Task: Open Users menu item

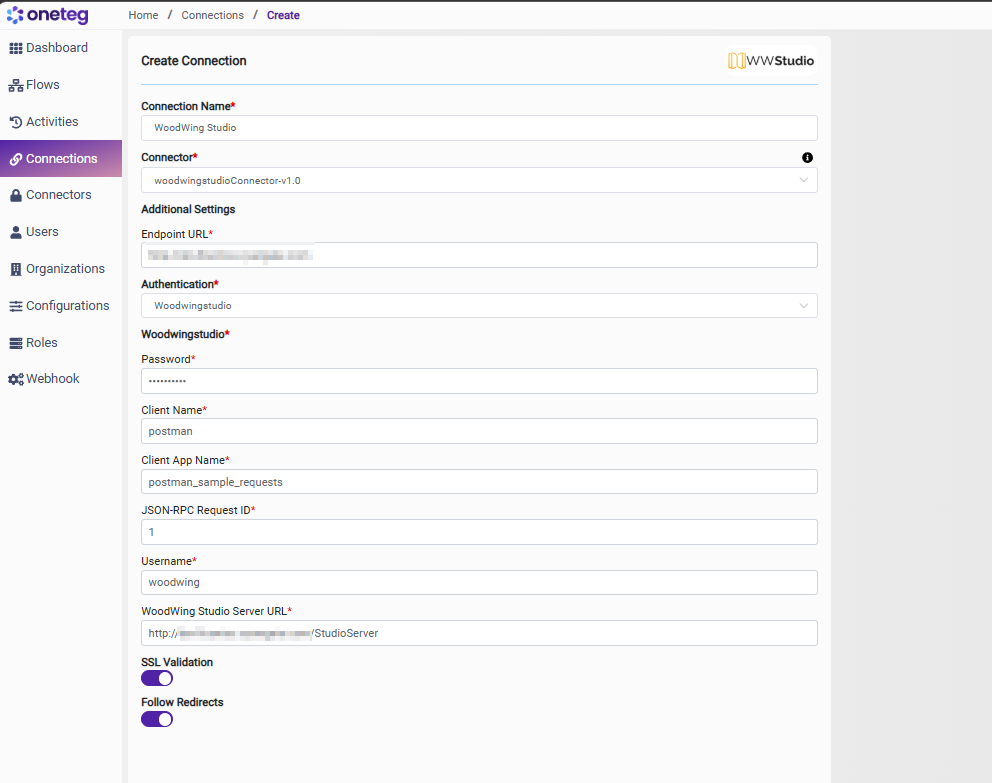Action: pyautogui.click(x=61, y=231)
